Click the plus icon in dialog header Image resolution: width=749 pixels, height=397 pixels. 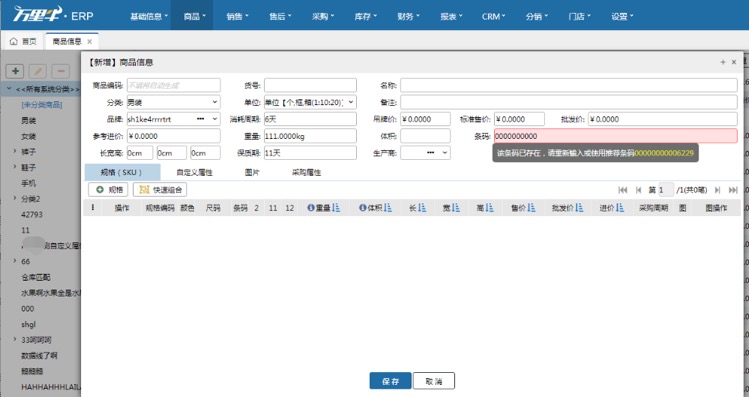coord(723,62)
